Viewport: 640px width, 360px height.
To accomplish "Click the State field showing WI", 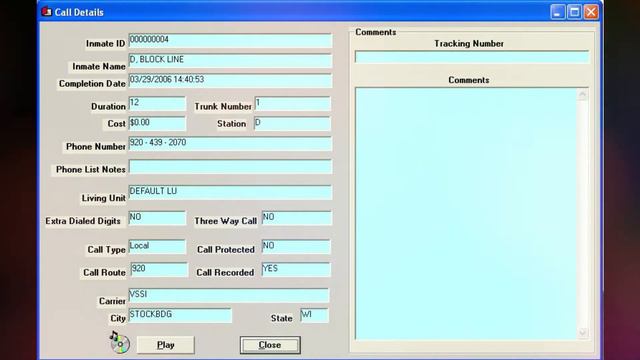I will pos(314,315).
